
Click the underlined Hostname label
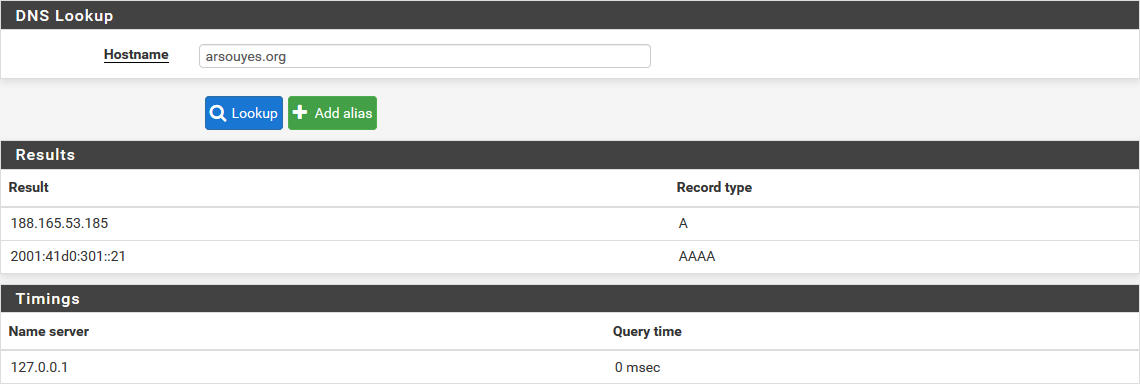(136, 55)
